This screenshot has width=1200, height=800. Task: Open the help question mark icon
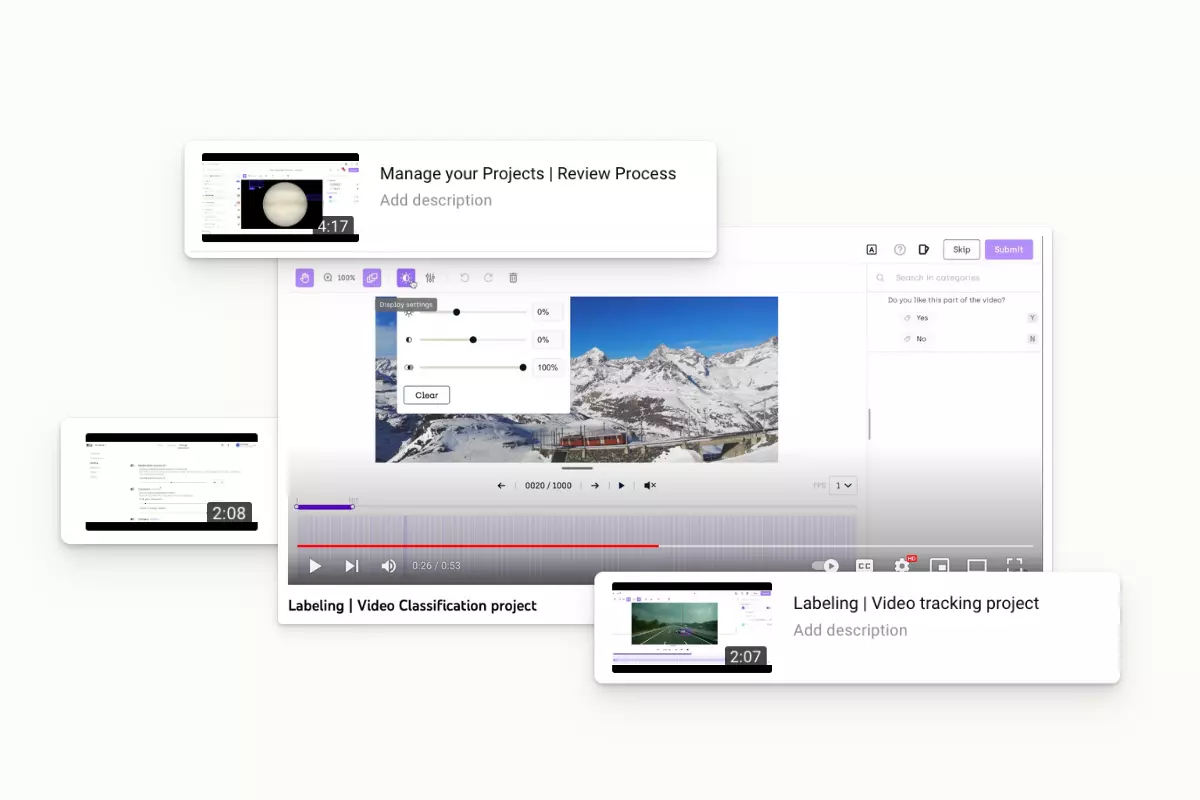coord(900,250)
